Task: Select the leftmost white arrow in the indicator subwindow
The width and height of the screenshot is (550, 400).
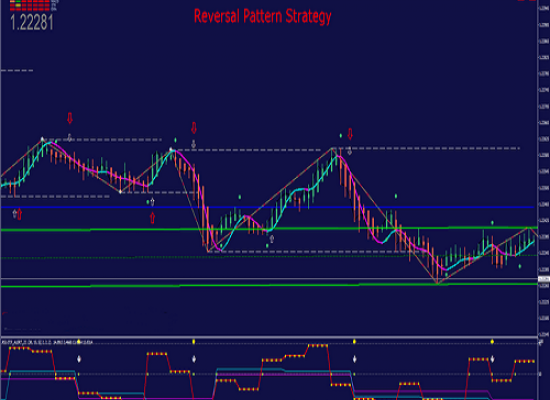Action: 79,359
